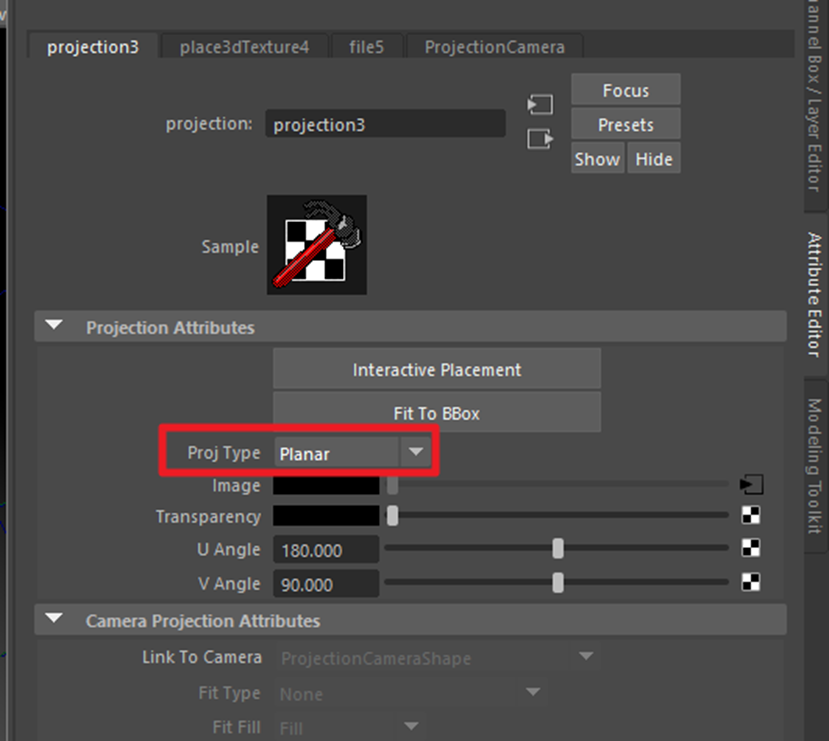
Task: Collapse the Projection Attributes section
Action: tap(54, 325)
